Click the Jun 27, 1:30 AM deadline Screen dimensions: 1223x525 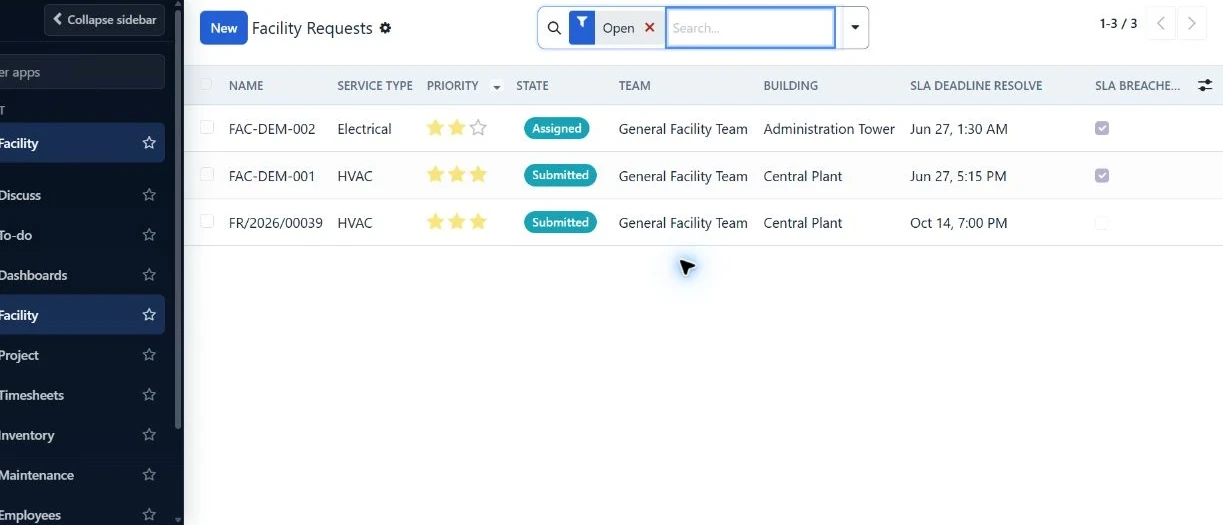(x=959, y=129)
